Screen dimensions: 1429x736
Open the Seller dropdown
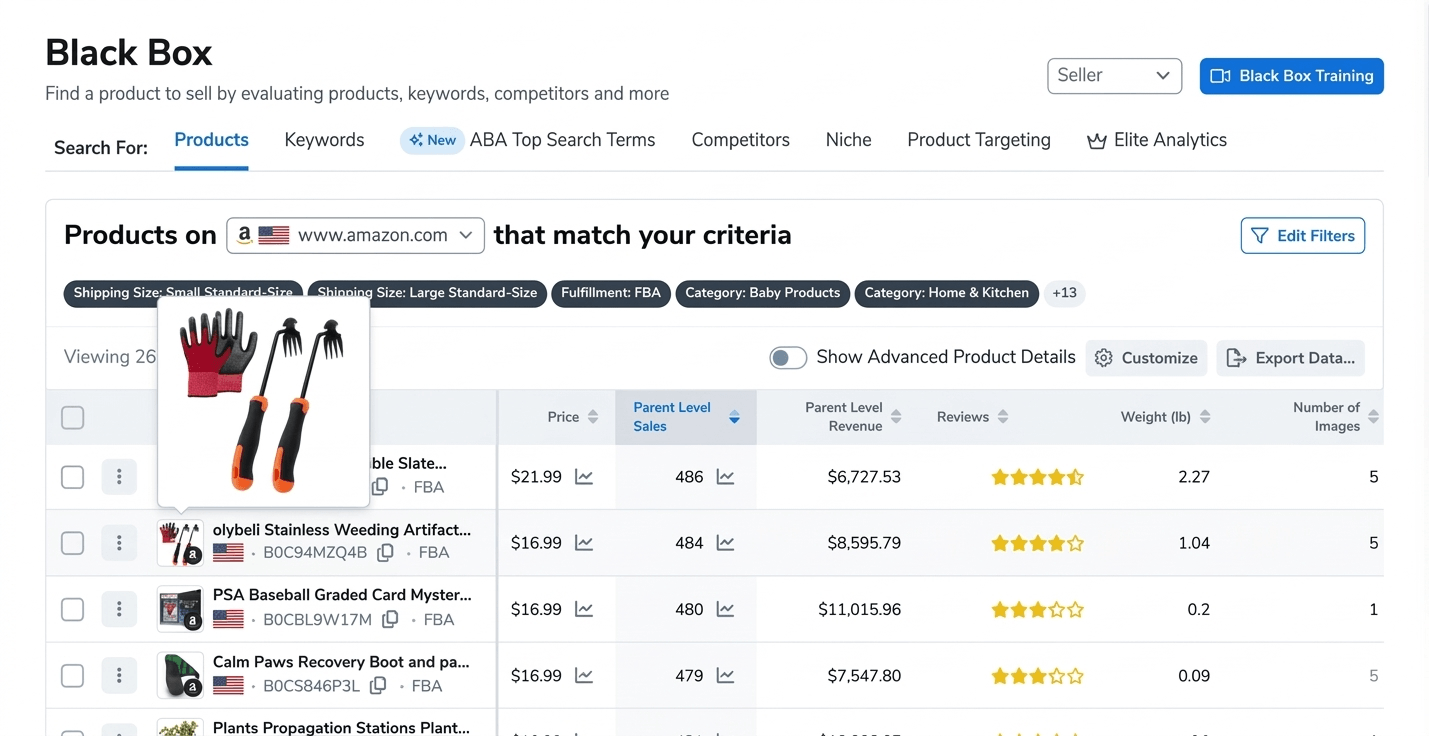pos(1114,76)
